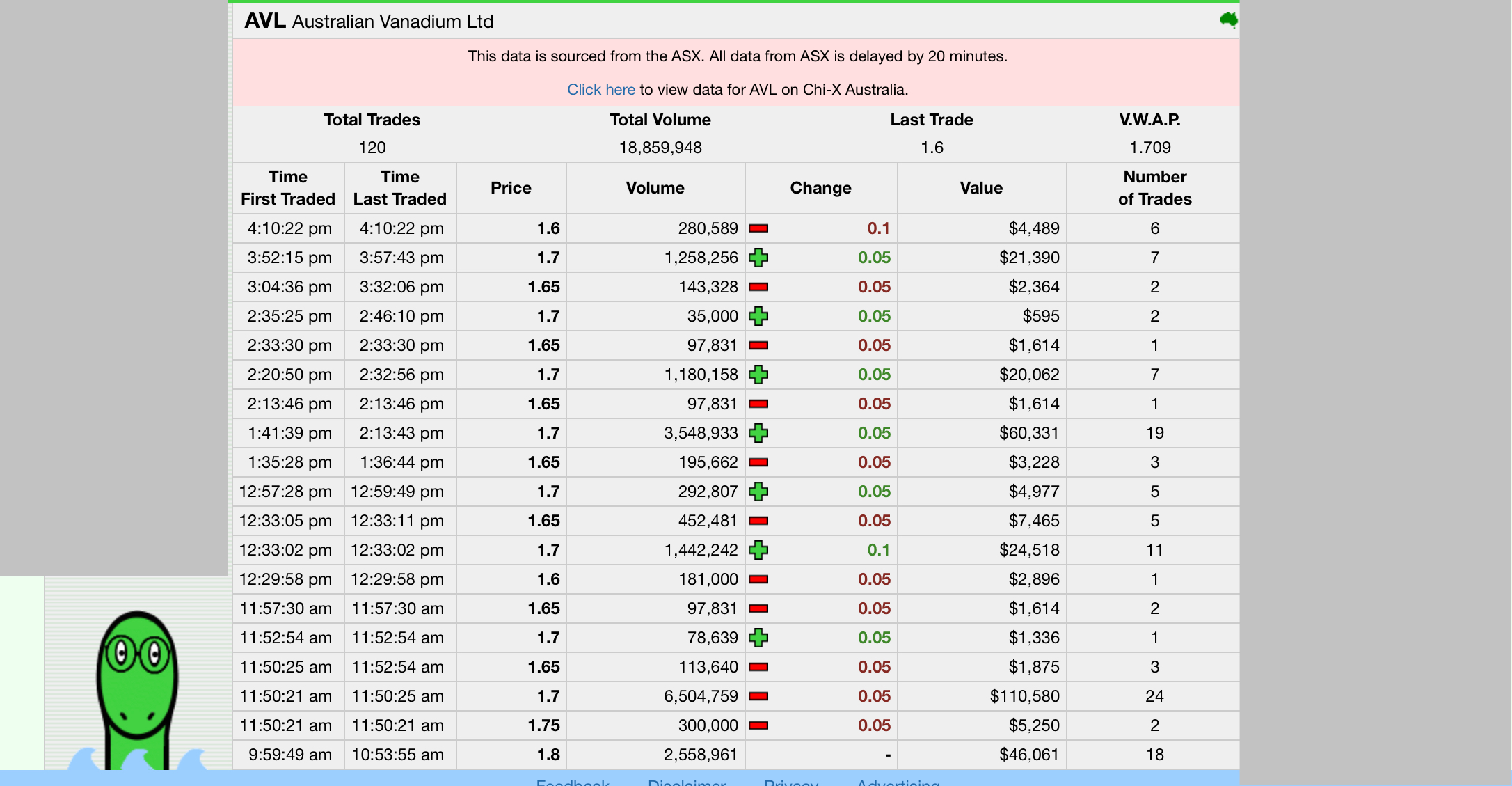Click the time cell 3:57:43 pm
The height and width of the screenshot is (786, 1512).
[401, 258]
